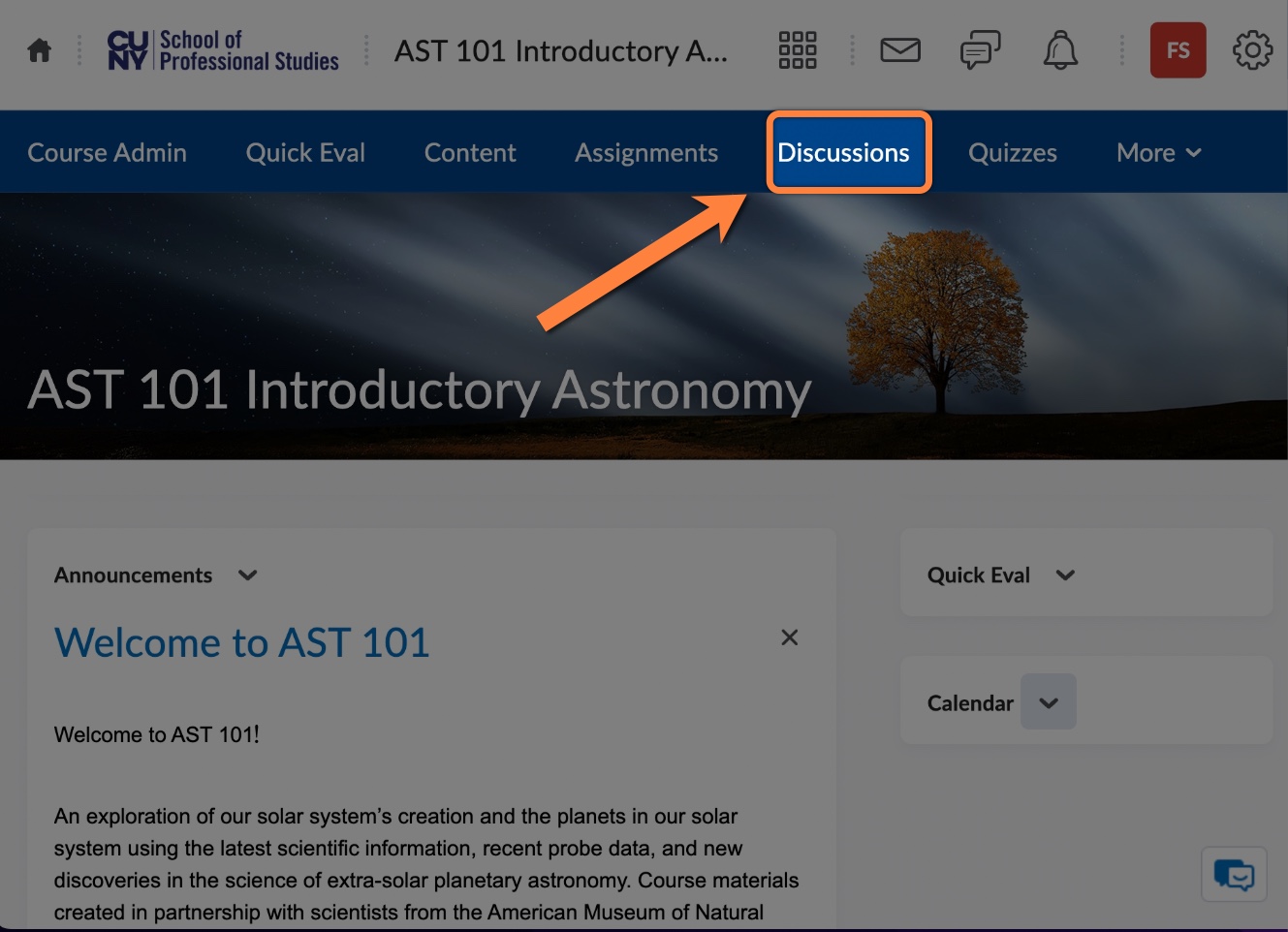Open the Welcome to AST 101 announcement
This screenshot has height=932, width=1288.
point(241,642)
